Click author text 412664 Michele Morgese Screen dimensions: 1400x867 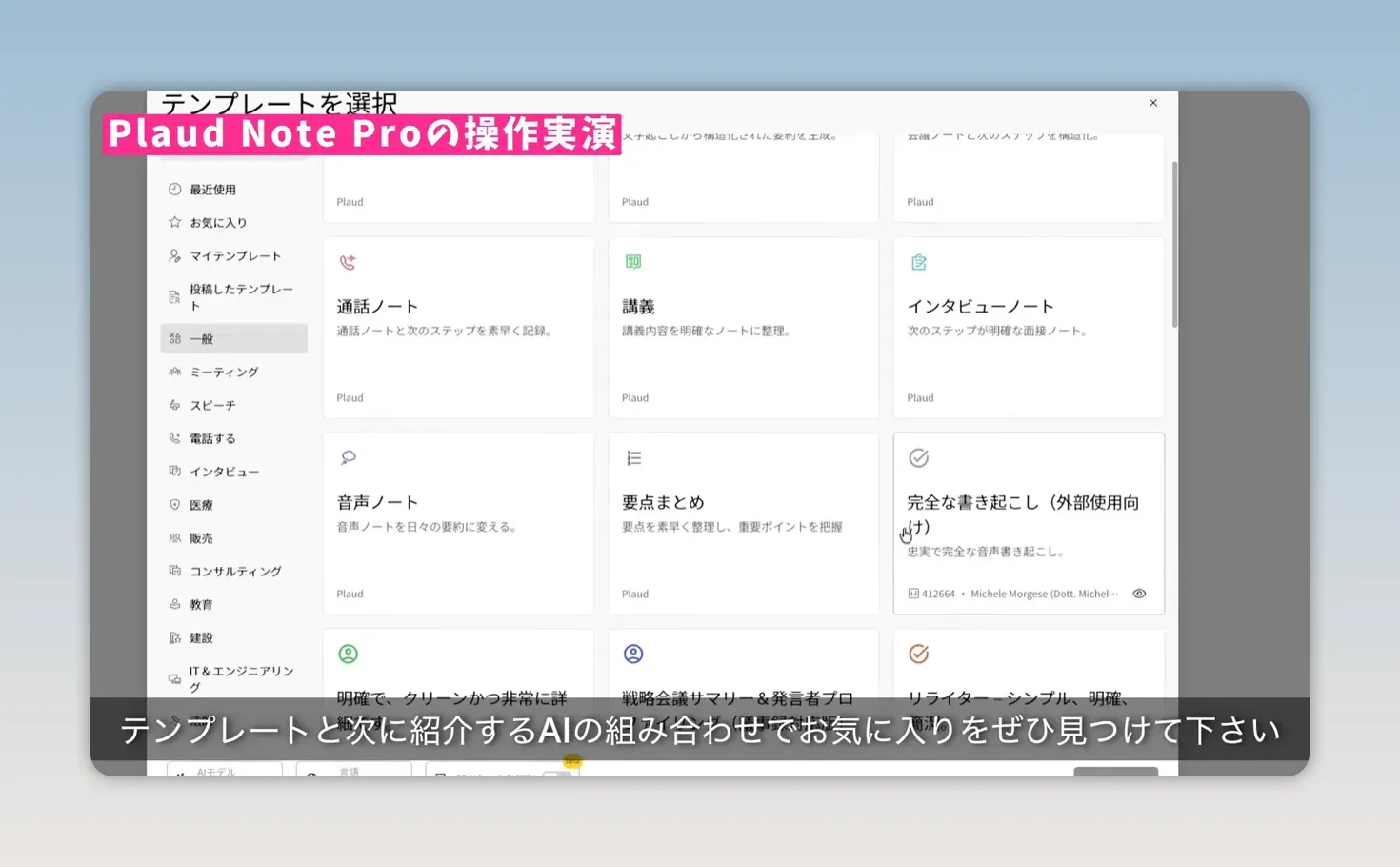point(1013,594)
